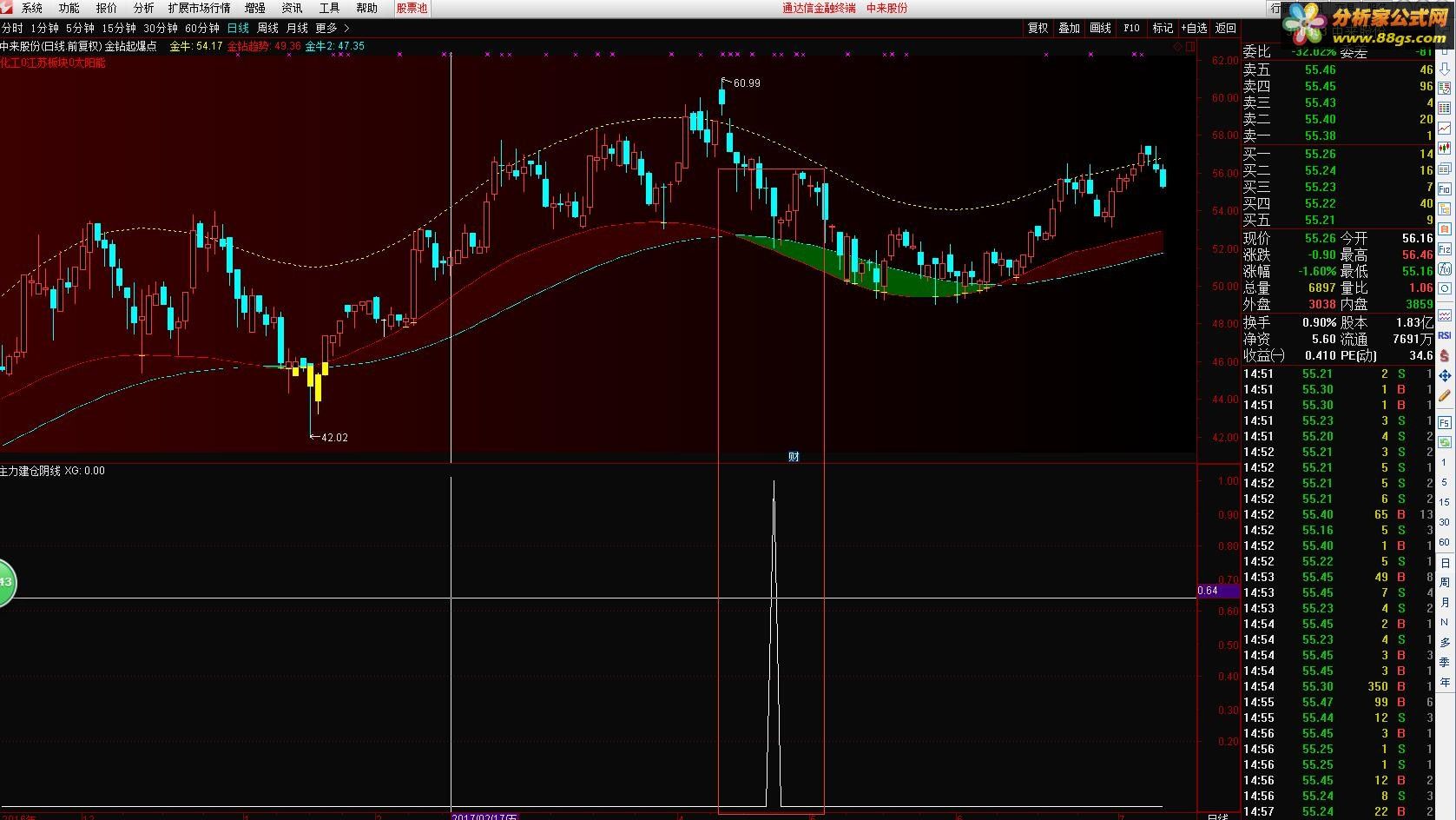Switch to 分时 intraday chart tab

click(12, 28)
